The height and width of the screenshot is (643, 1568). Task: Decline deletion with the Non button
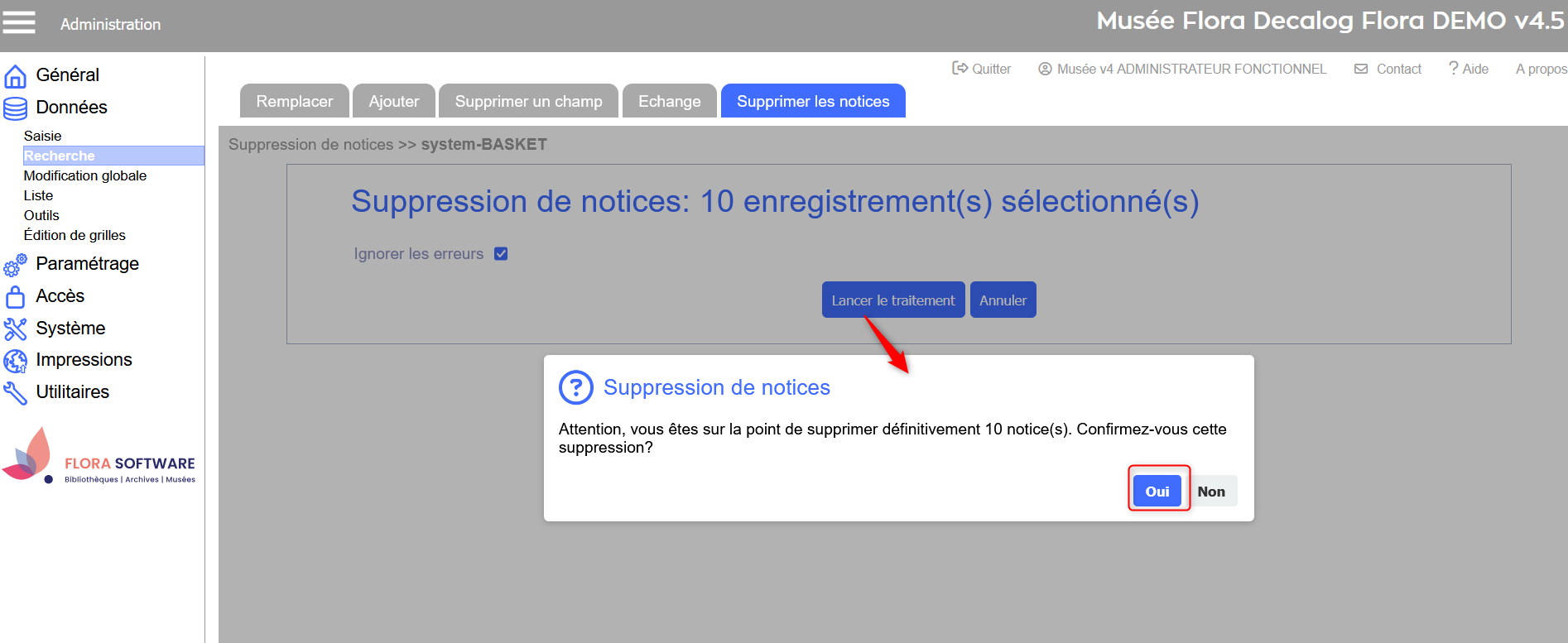coord(1210,492)
